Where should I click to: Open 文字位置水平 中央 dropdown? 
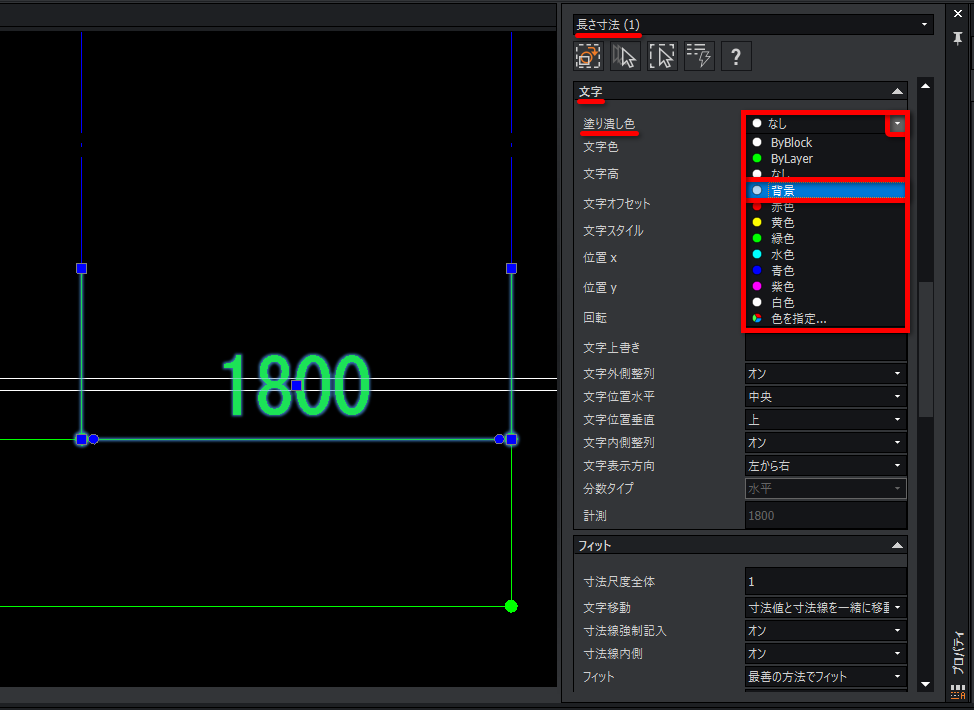pos(826,396)
